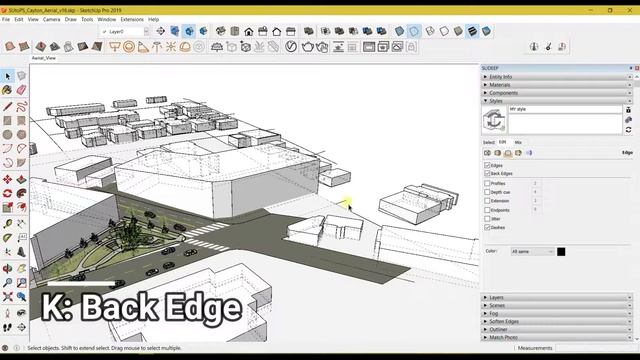Expand the Soften Edges panel
This screenshot has width=640, height=360.
pyautogui.click(x=557, y=321)
